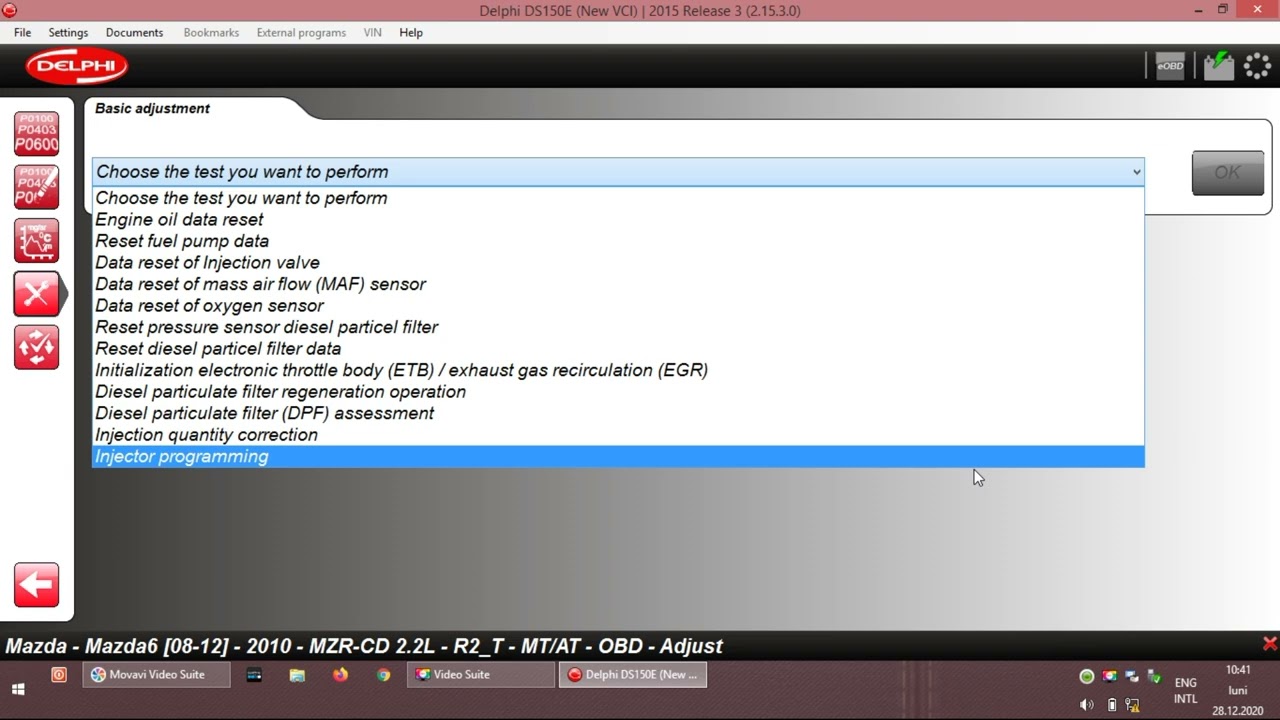Open the VIN menu

[x=372, y=32]
